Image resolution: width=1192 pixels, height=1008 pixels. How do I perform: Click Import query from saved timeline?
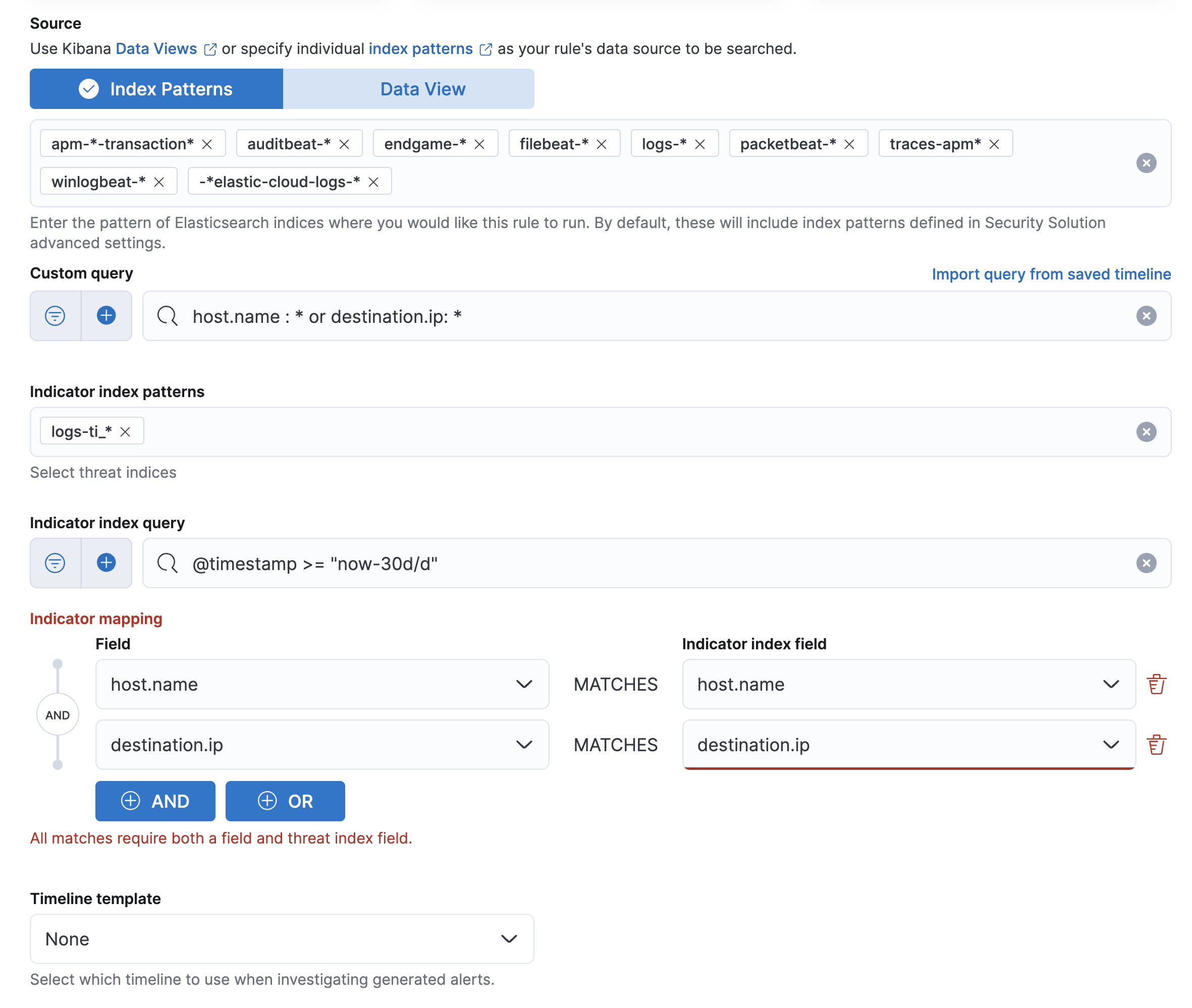(x=1050, y=274)
